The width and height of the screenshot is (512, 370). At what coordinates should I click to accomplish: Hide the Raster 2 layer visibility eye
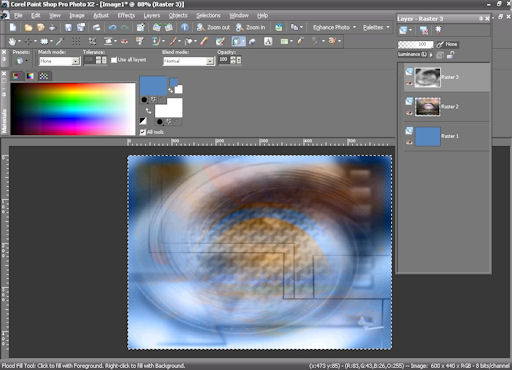(x=409, y=113)
